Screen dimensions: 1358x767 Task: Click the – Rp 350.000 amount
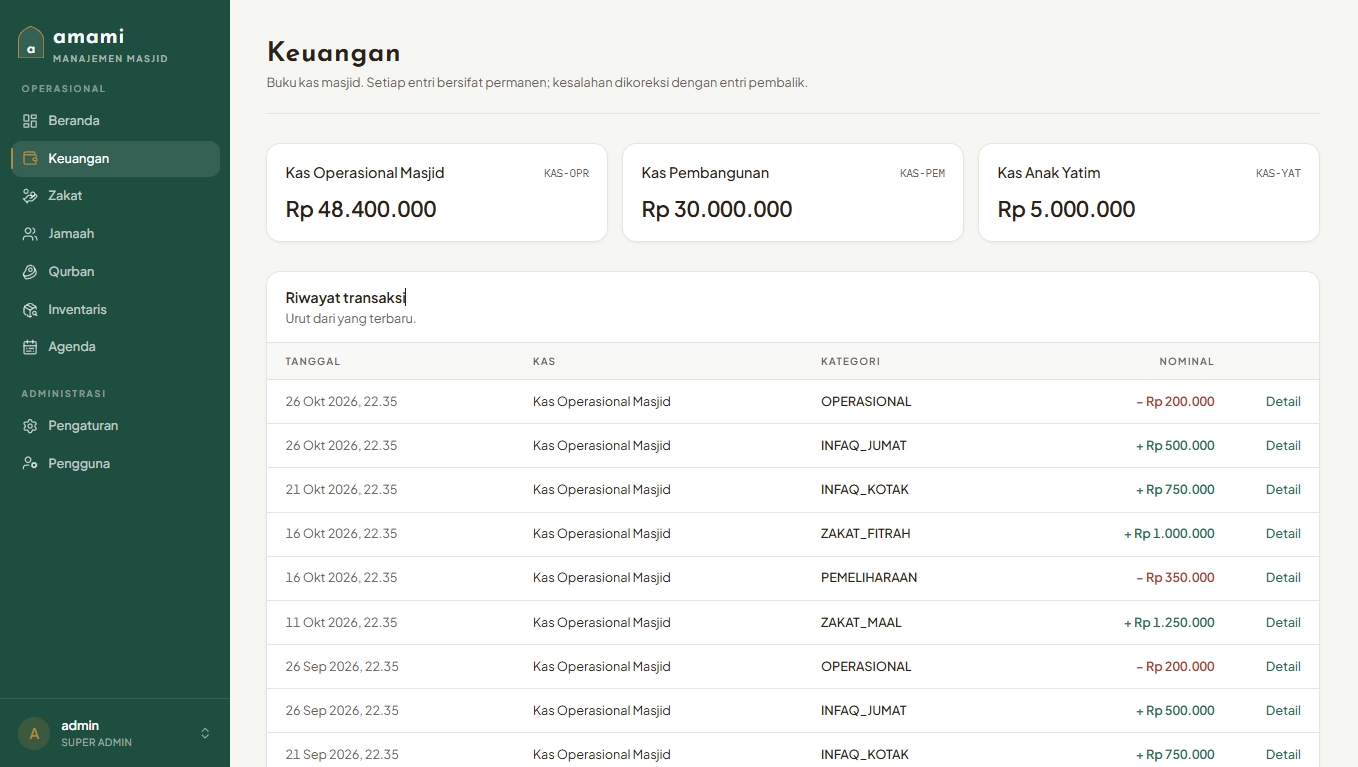[x=1175, y=578]
